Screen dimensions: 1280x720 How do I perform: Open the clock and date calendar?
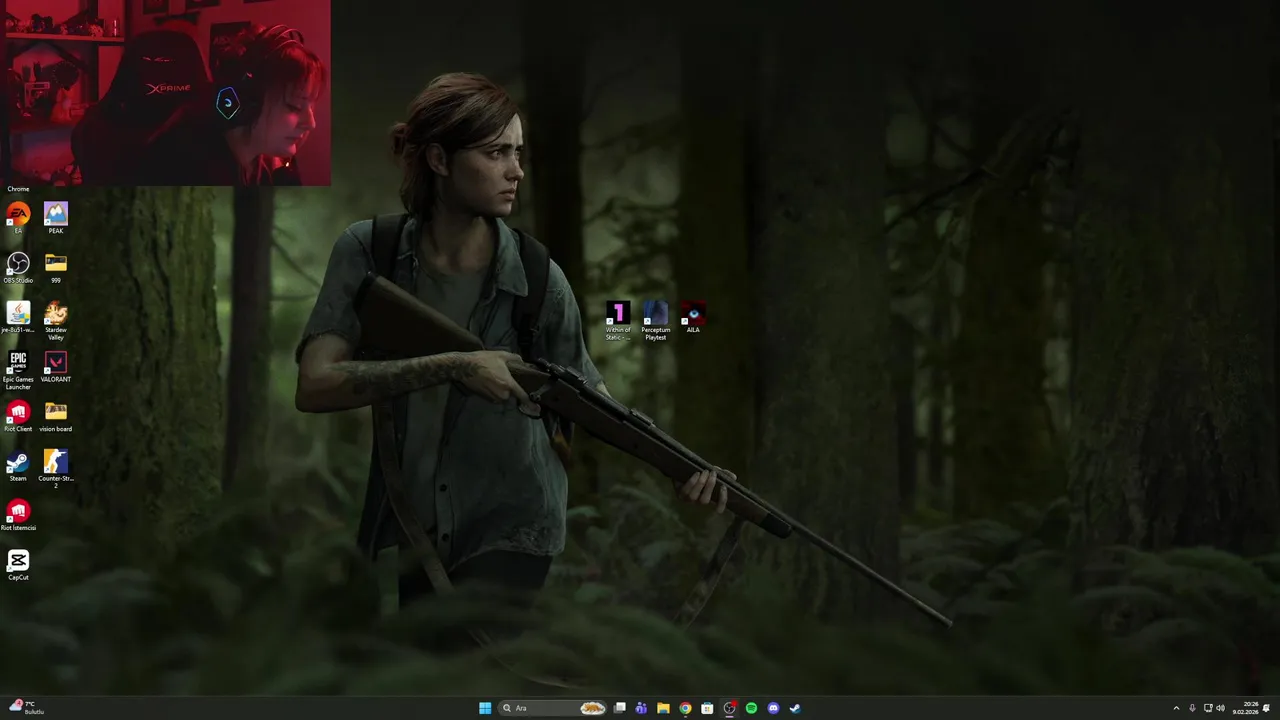[1245, 708]
